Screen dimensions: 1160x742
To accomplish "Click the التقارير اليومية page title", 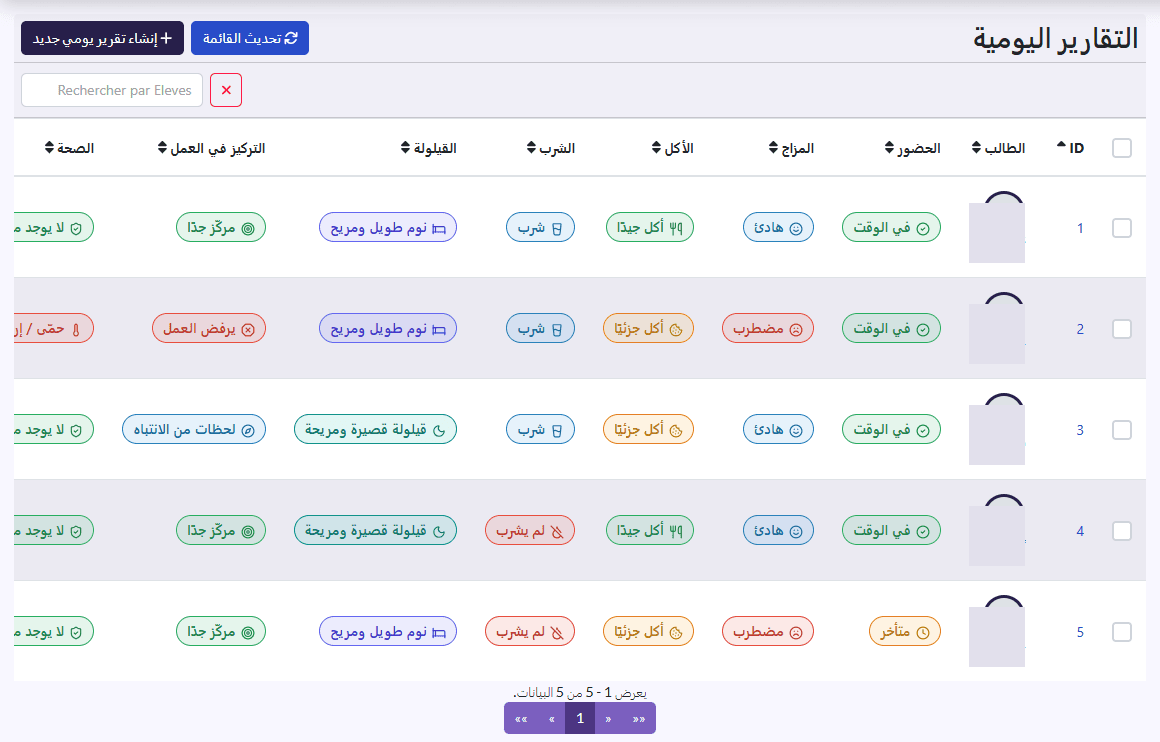I will coord(1055,38).
